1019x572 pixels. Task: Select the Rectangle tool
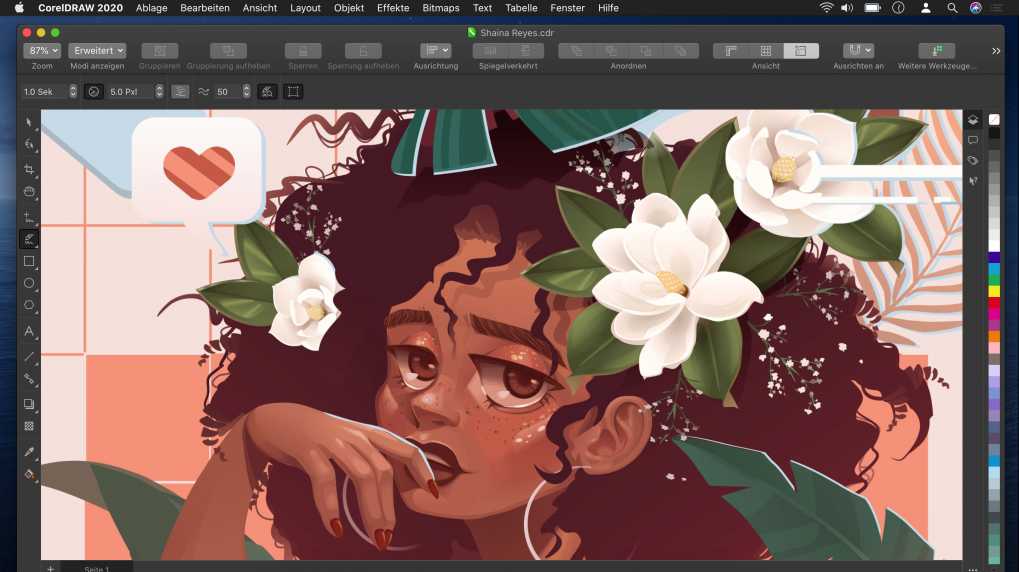coord(29,261)
